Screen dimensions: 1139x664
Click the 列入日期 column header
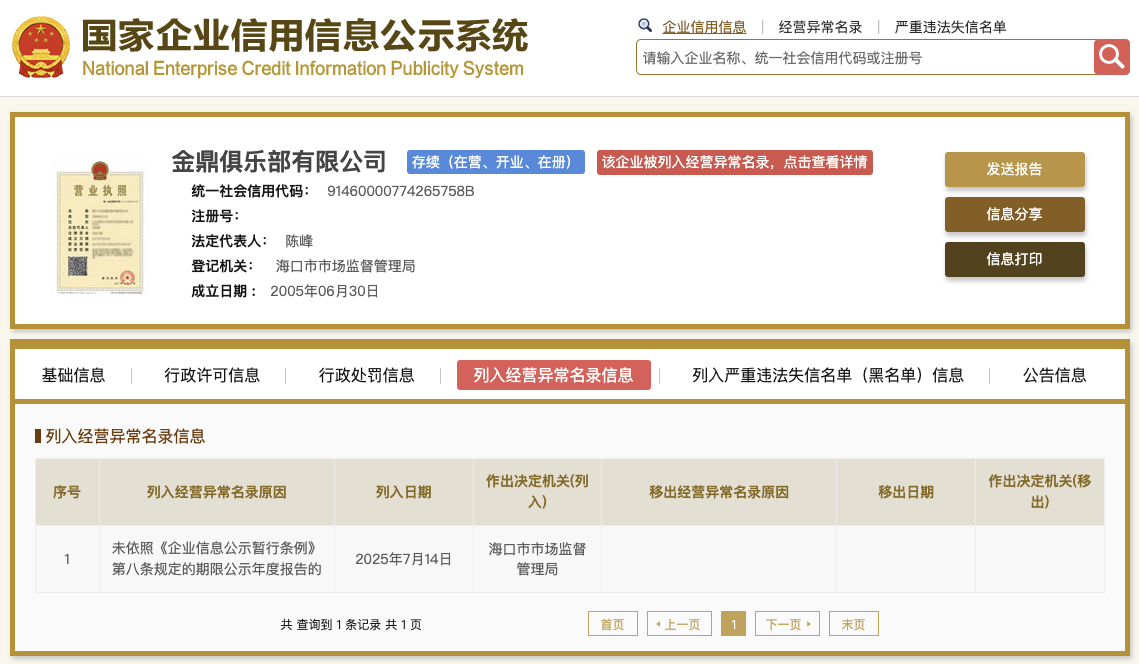[x=404, y=492]
